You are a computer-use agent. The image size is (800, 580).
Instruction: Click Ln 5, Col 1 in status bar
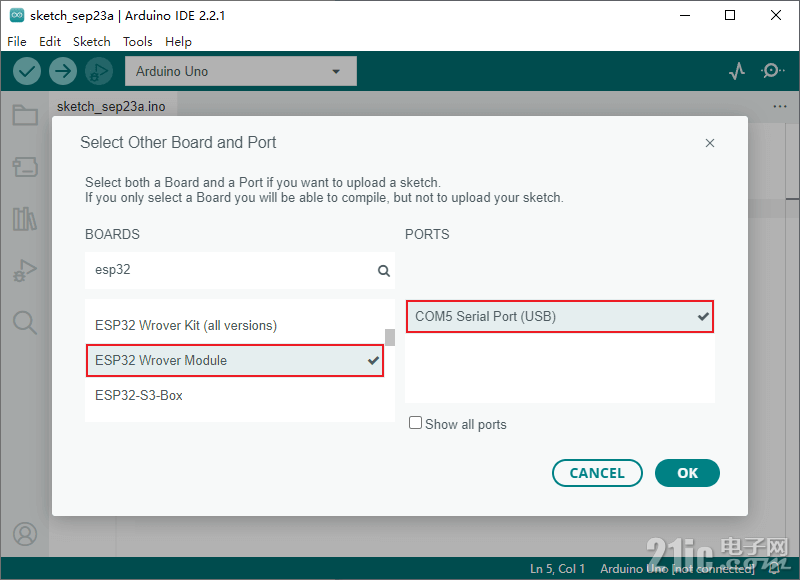[x=557, y=568]
